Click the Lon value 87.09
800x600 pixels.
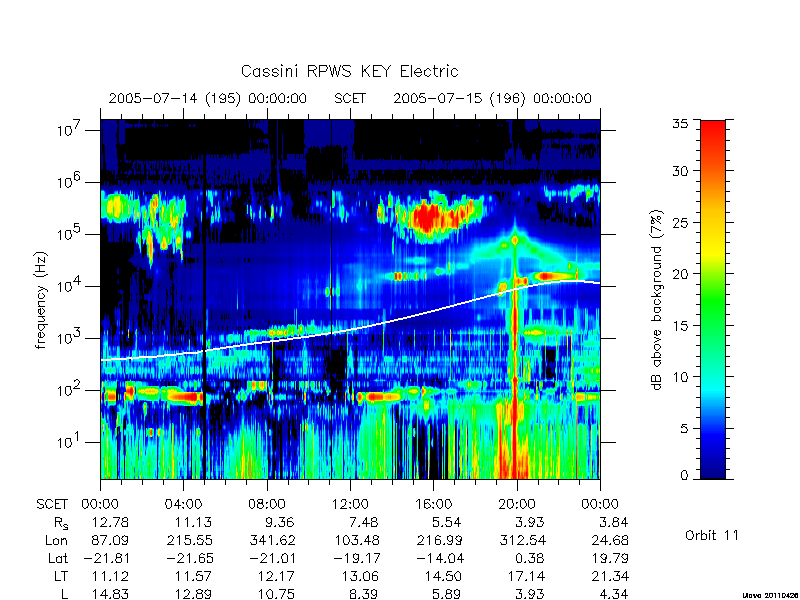[110, 540]
